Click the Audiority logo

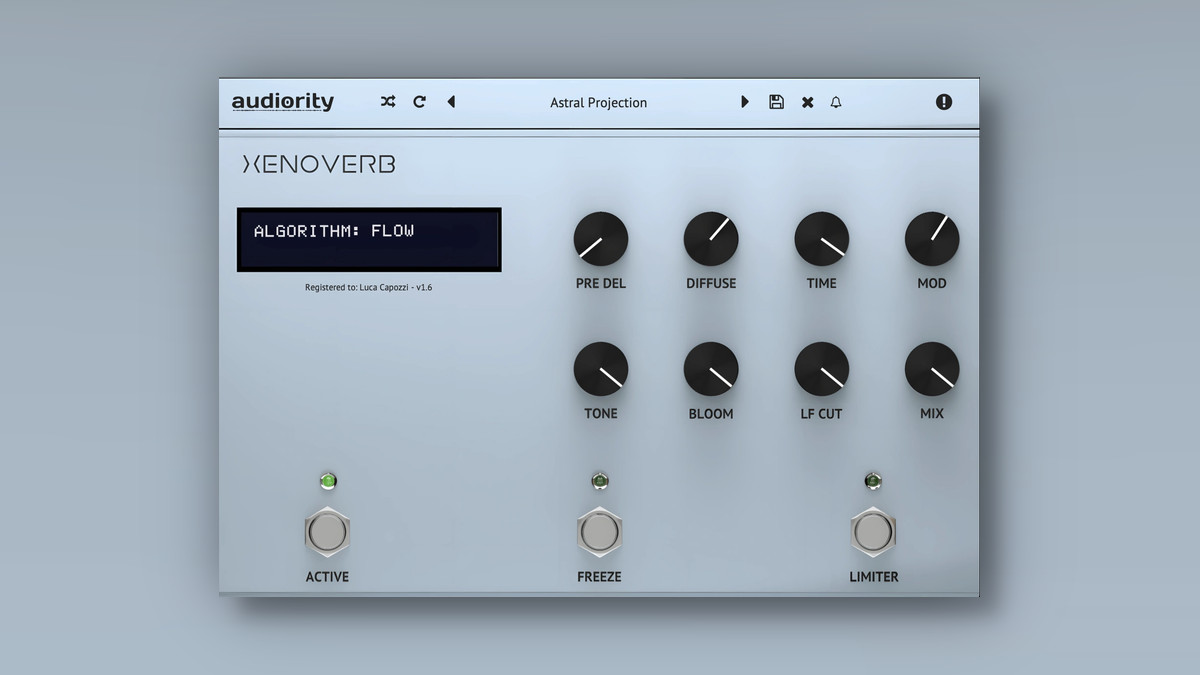283,102
